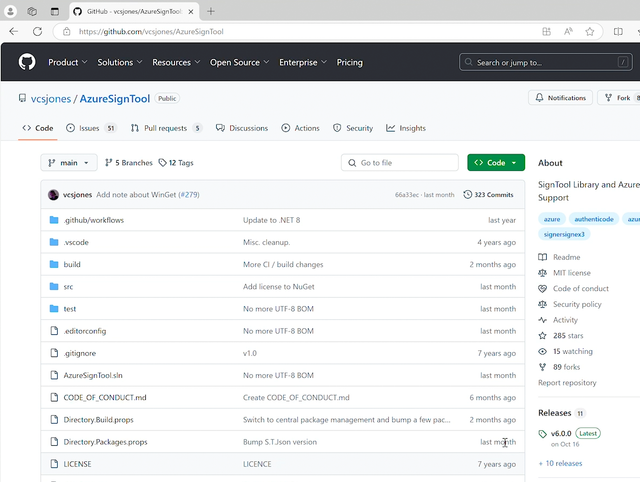Open the Solutions navigation menu
Viewport: 640px width, 482px height.
(x=120, y=62)
